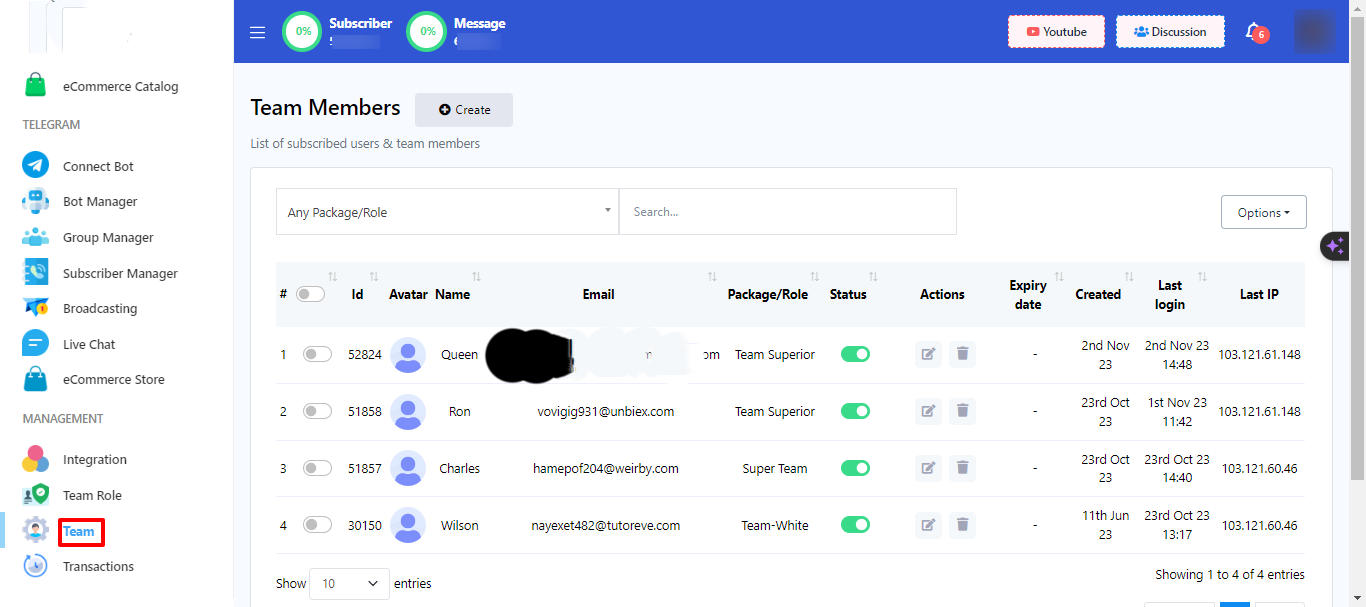Click delete trash icon for Charles's row
Image resolution: width=1366 pixels, height=607 pixels.
(962, 468)
